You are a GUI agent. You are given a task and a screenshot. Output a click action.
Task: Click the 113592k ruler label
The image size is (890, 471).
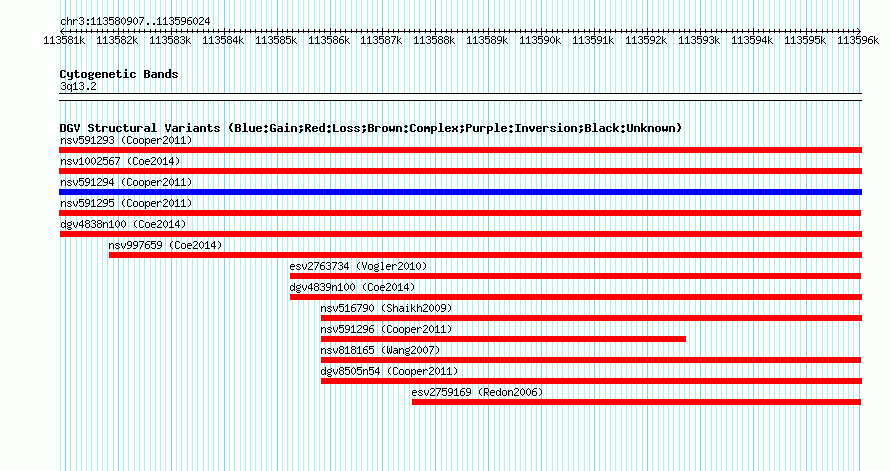pyautogui.click(x=646, y=40)
